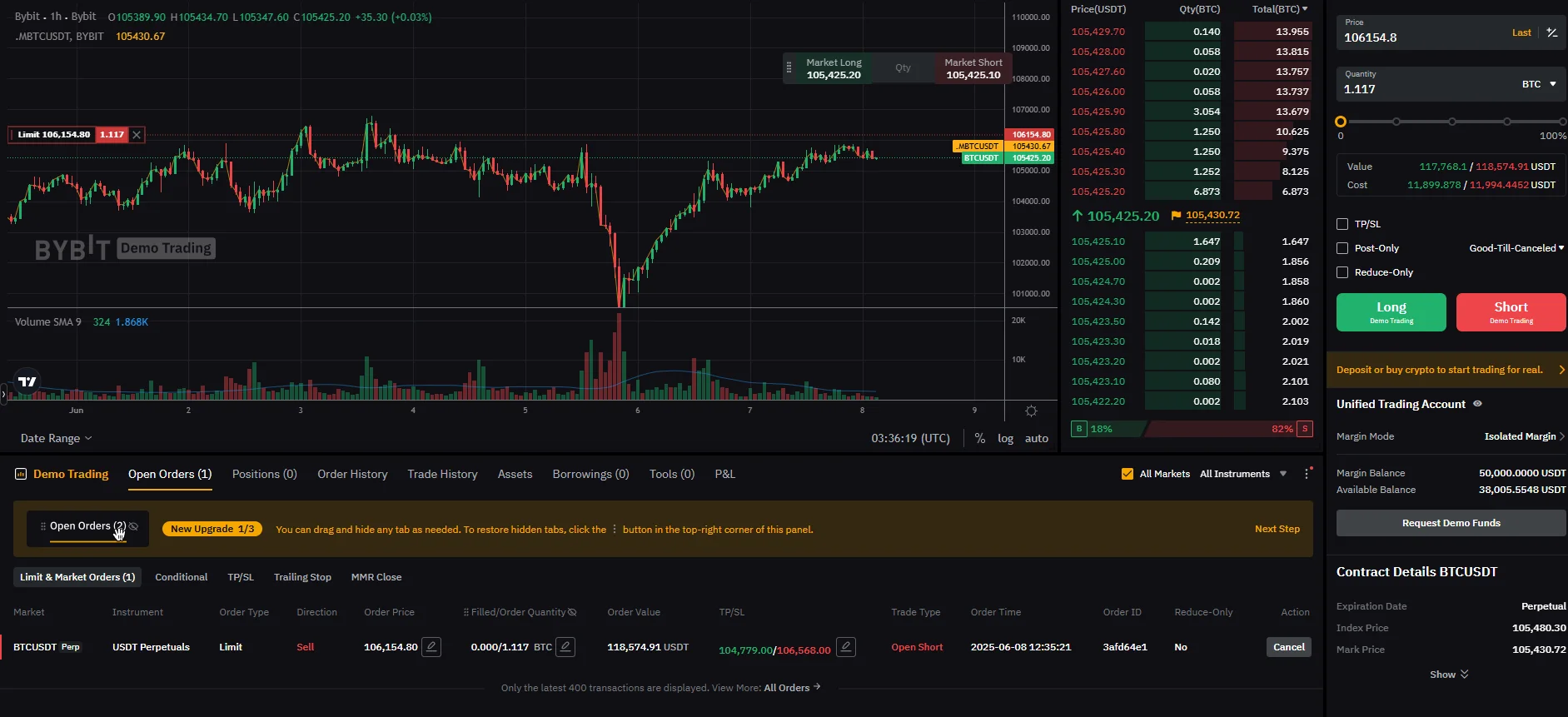Uncheck the All Markets checkbox

[x=1127, y=474]
